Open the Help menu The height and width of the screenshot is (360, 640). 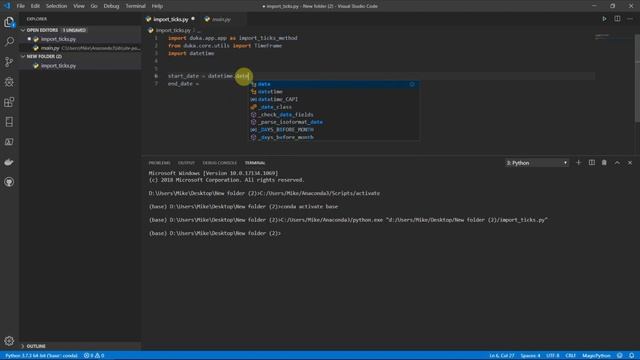coord(157,6)
